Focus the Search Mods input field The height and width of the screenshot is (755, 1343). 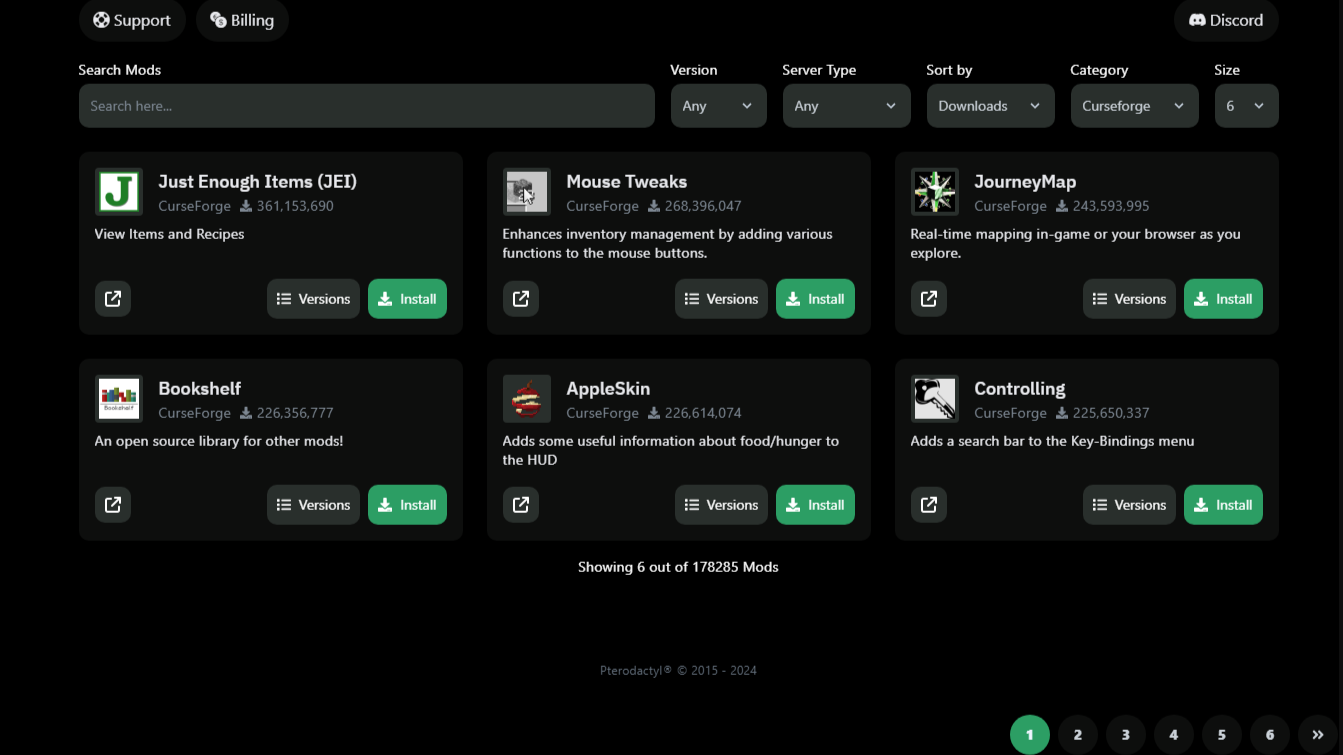pyautogui.click(x=366, y=106)
